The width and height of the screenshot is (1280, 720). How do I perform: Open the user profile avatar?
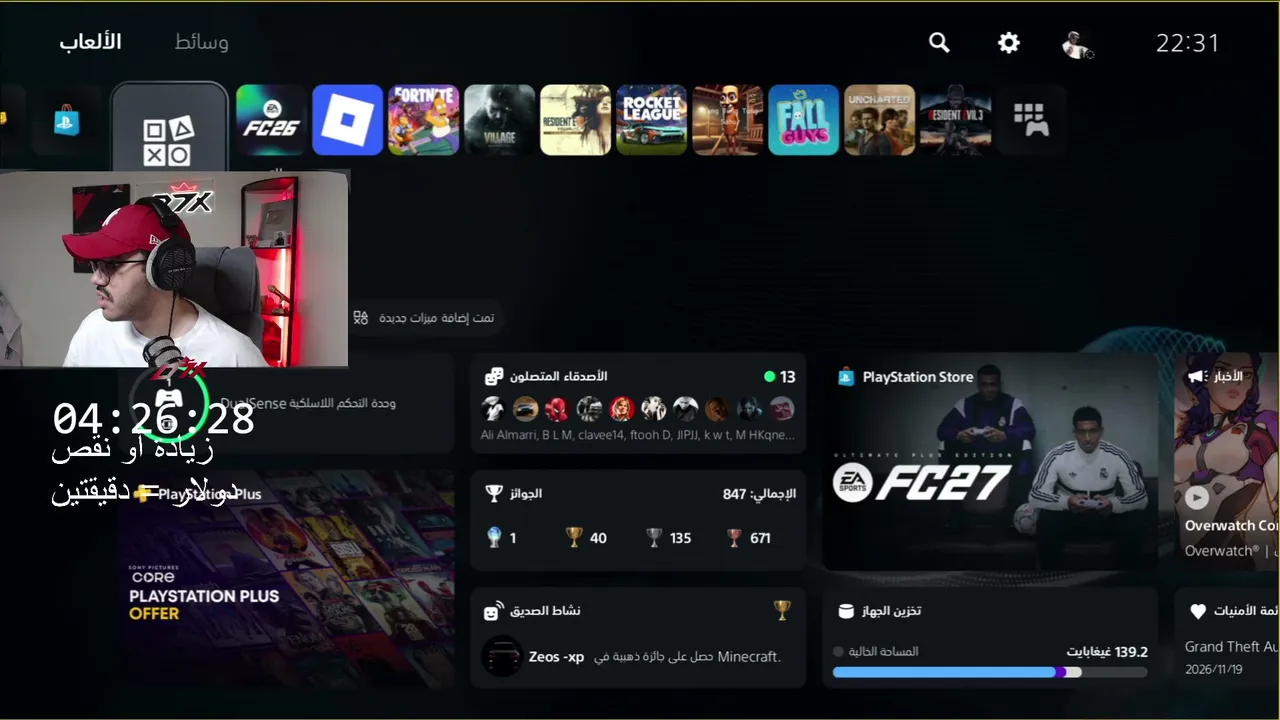pyautogui.click(x=1077, y=43)
